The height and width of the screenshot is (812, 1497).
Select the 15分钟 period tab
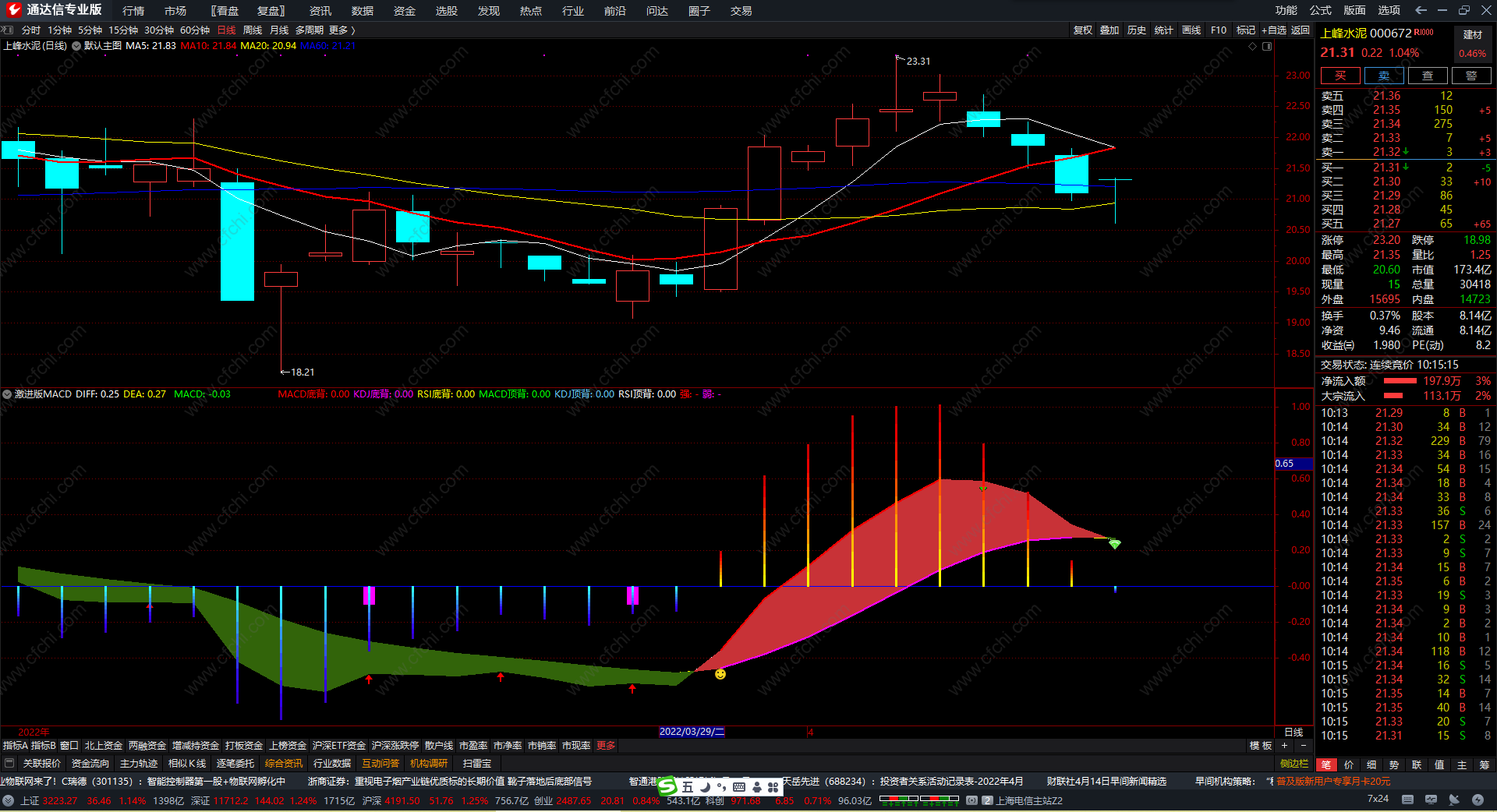tap(123, 30)
